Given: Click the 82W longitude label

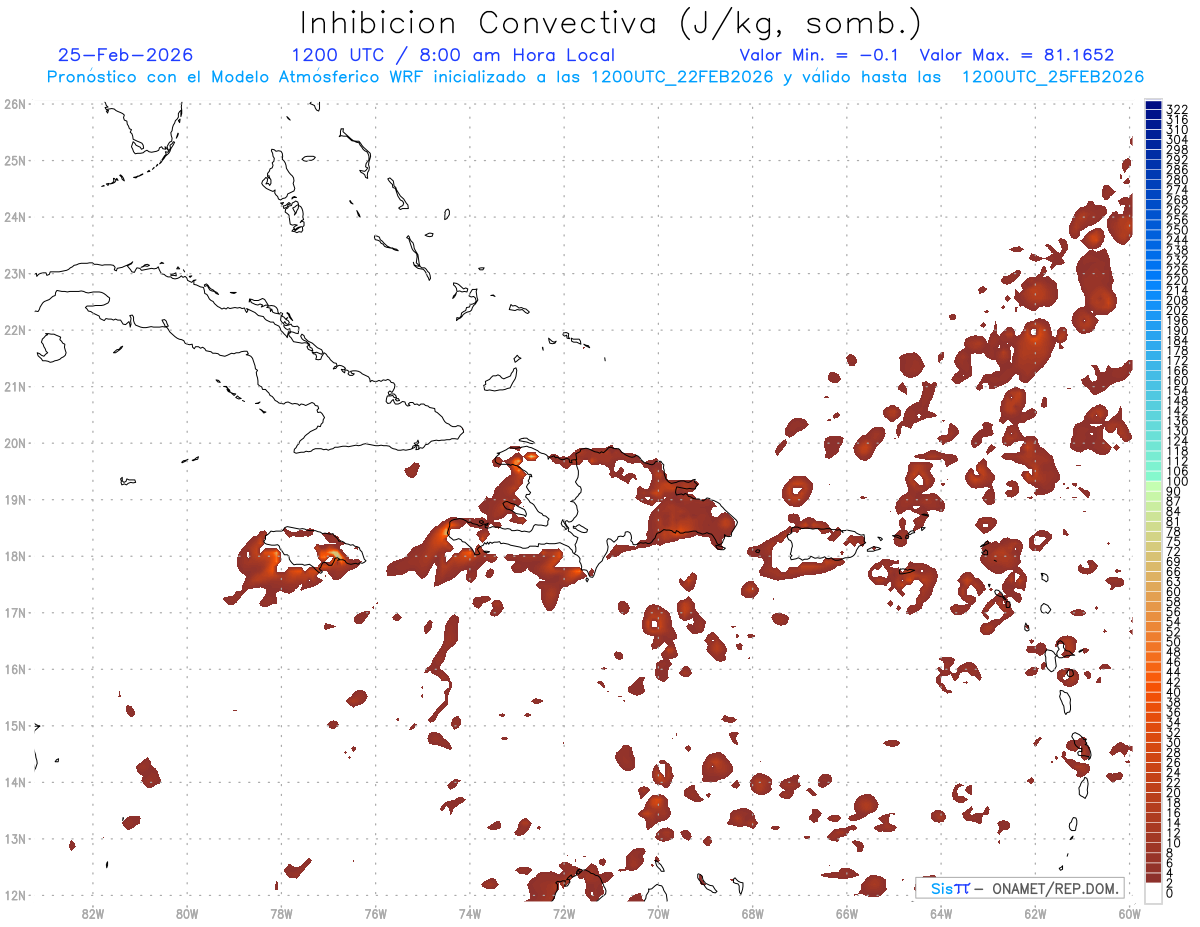Looking at the screenshot, I should tap(92, 913).
